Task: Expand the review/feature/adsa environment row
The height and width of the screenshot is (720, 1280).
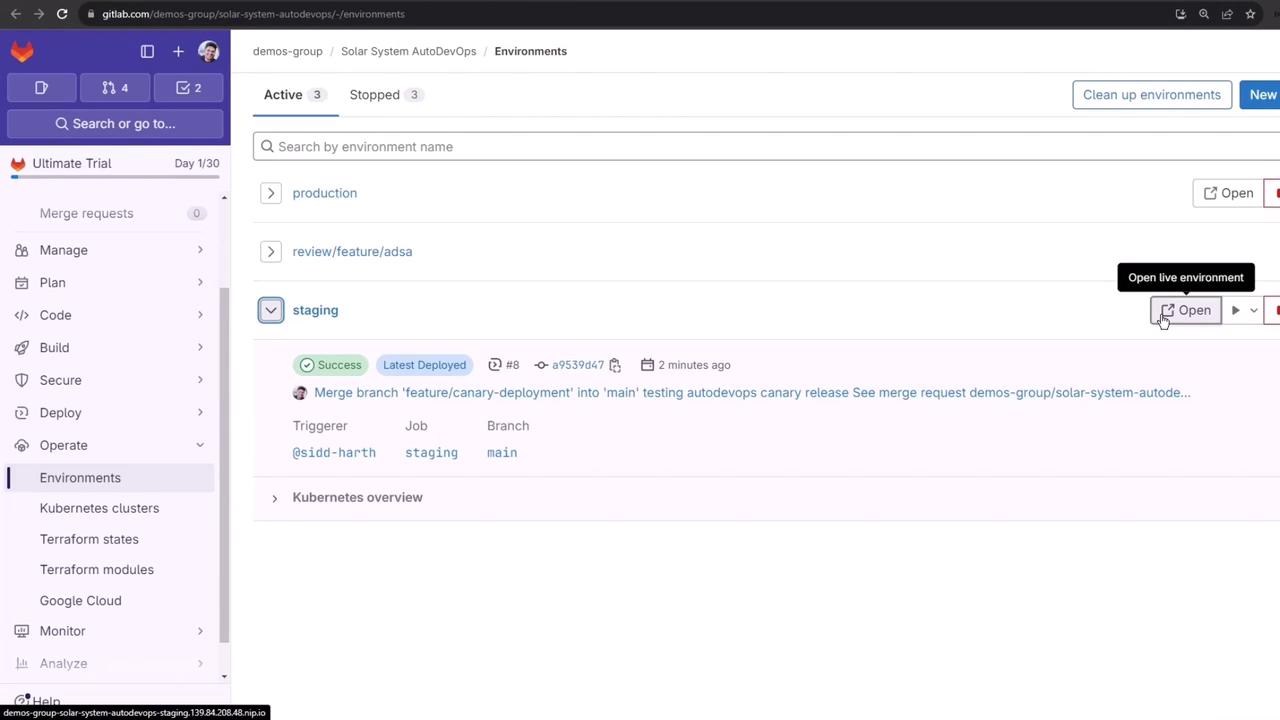Action: (x=270, y=252)
